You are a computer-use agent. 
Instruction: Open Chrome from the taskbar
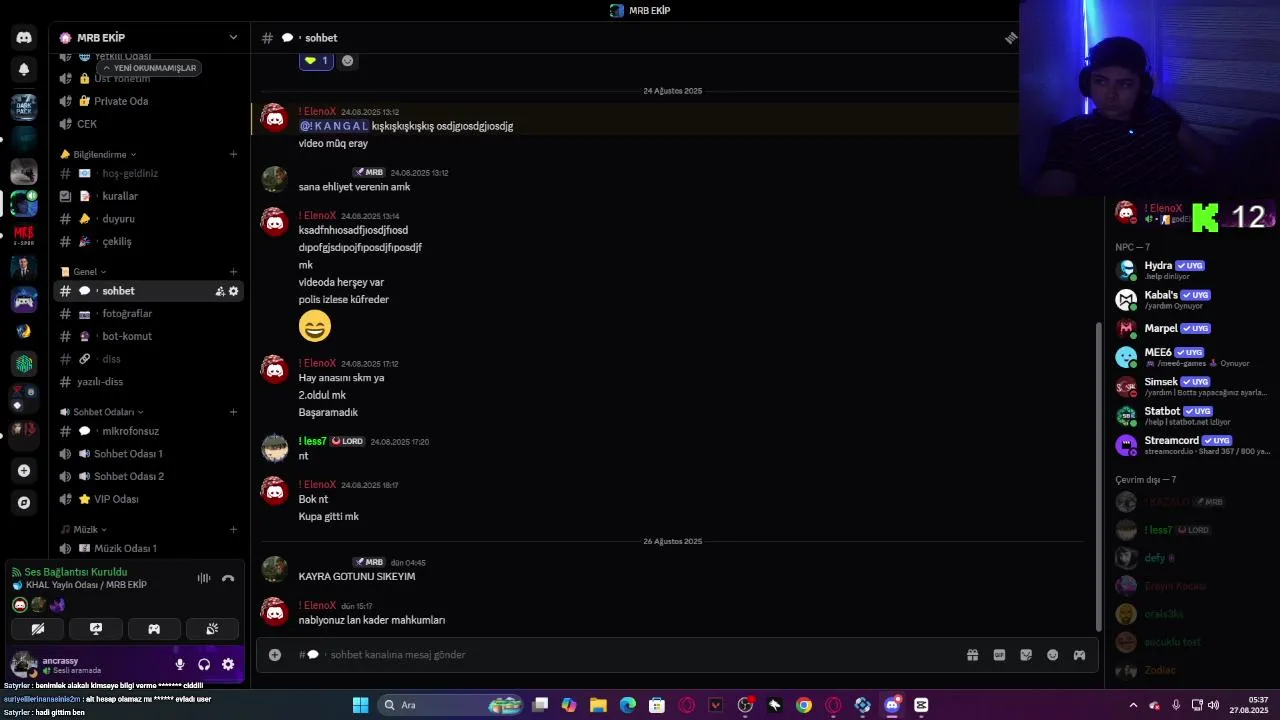click(x=804, y=705)
